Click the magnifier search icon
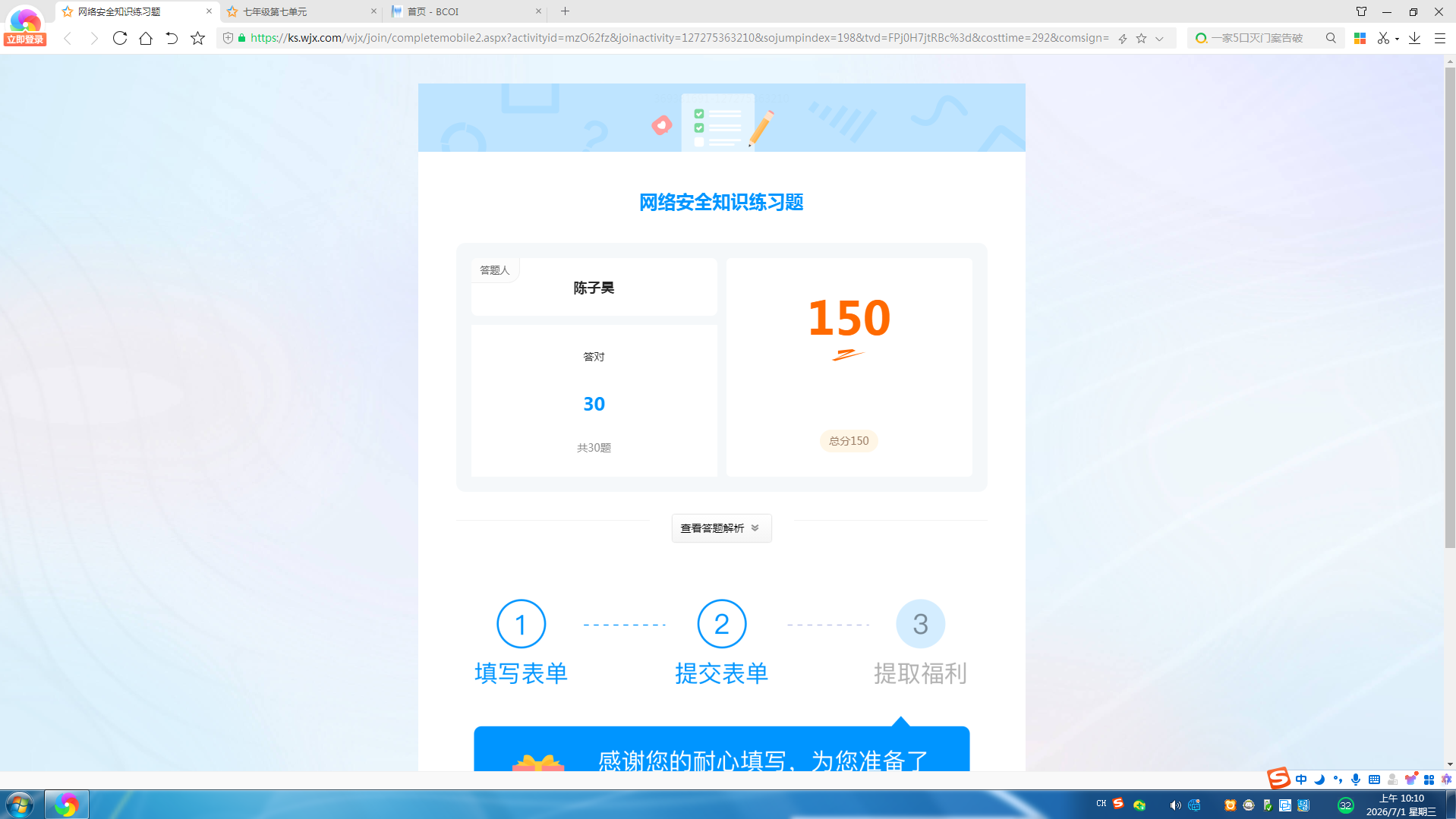The height and width of the screenshot is (819, 1456). [1331, 38]
